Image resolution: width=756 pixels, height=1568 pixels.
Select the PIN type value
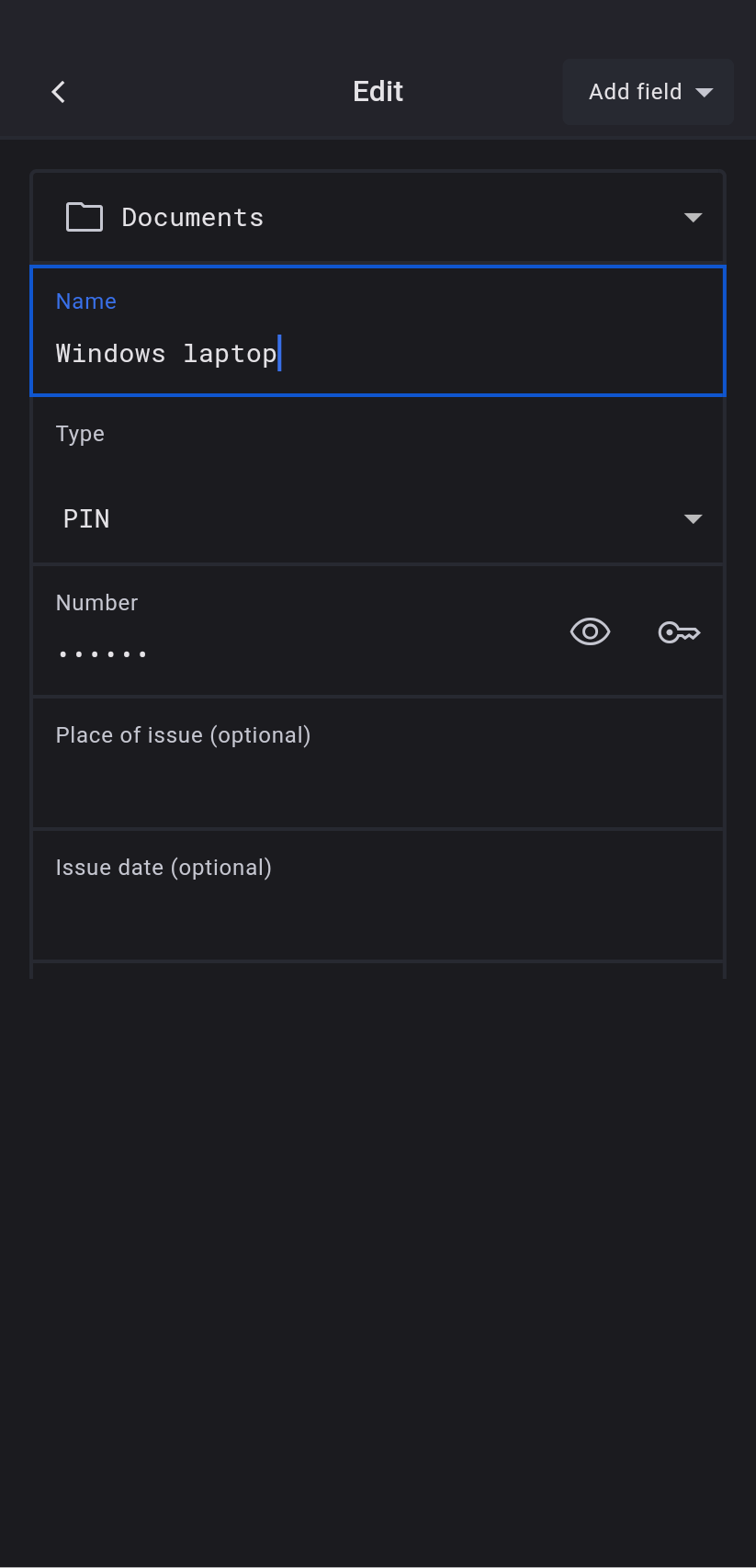point(86,519)
